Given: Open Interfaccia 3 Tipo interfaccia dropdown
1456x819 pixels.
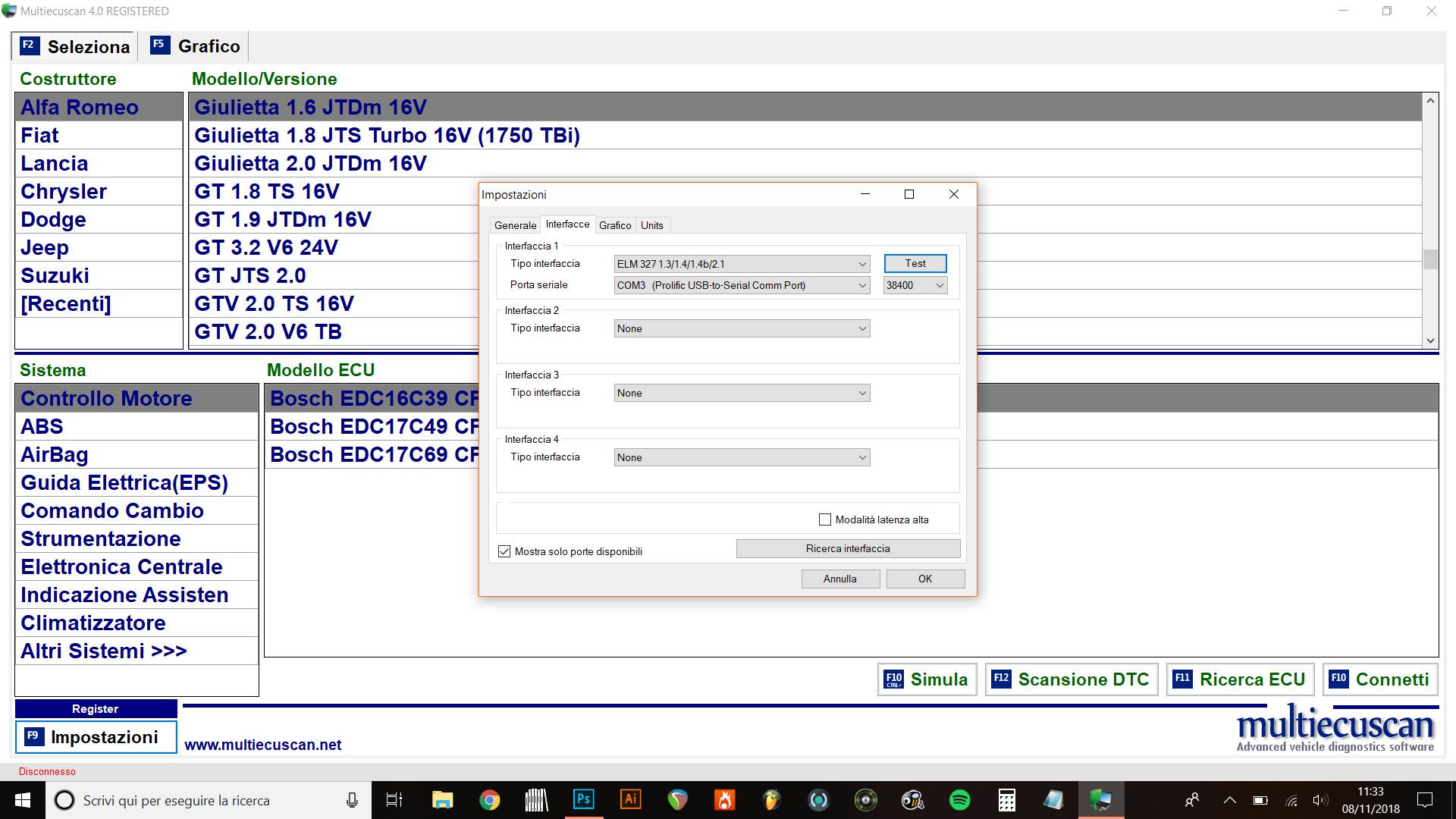Looking at the screenshot, I should click(742, 393).
